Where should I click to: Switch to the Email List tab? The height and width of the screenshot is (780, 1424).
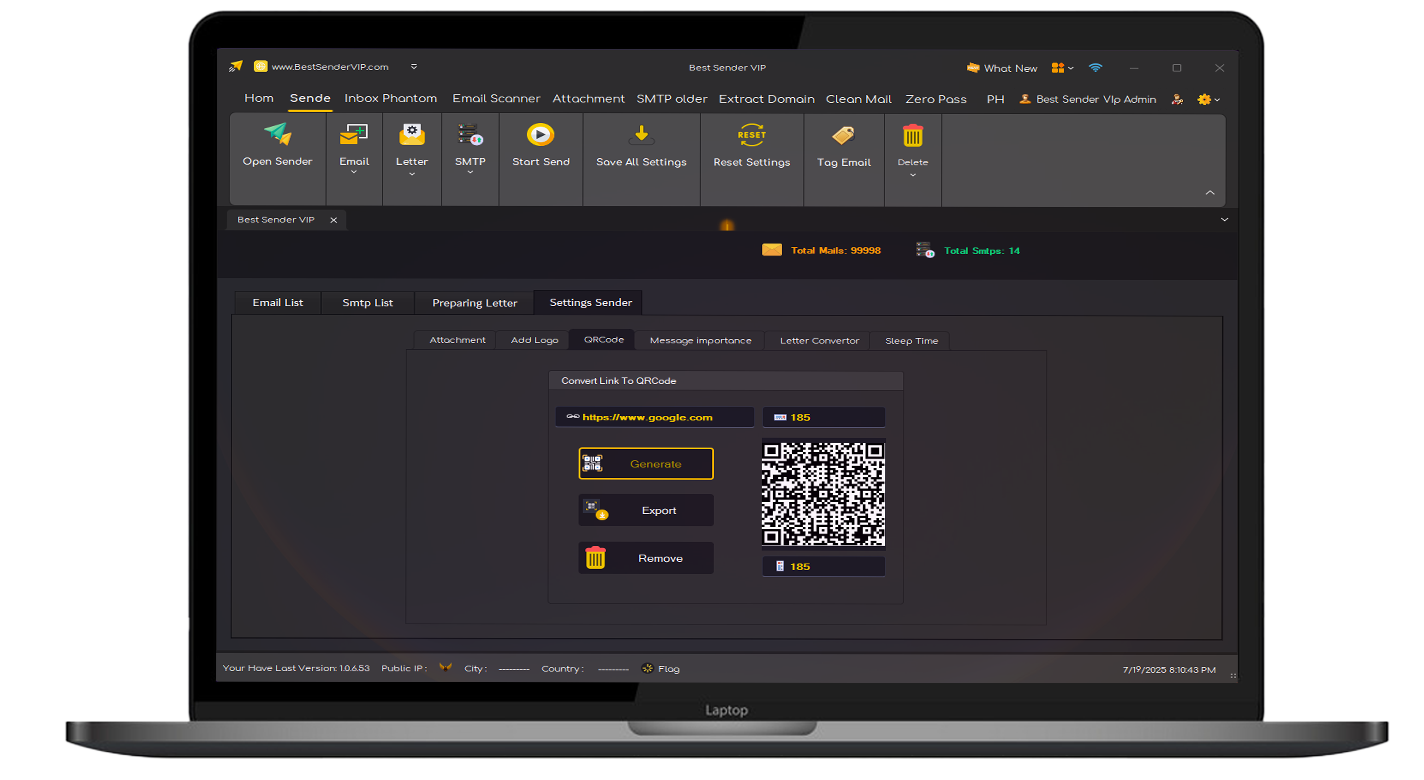(278, 302)
